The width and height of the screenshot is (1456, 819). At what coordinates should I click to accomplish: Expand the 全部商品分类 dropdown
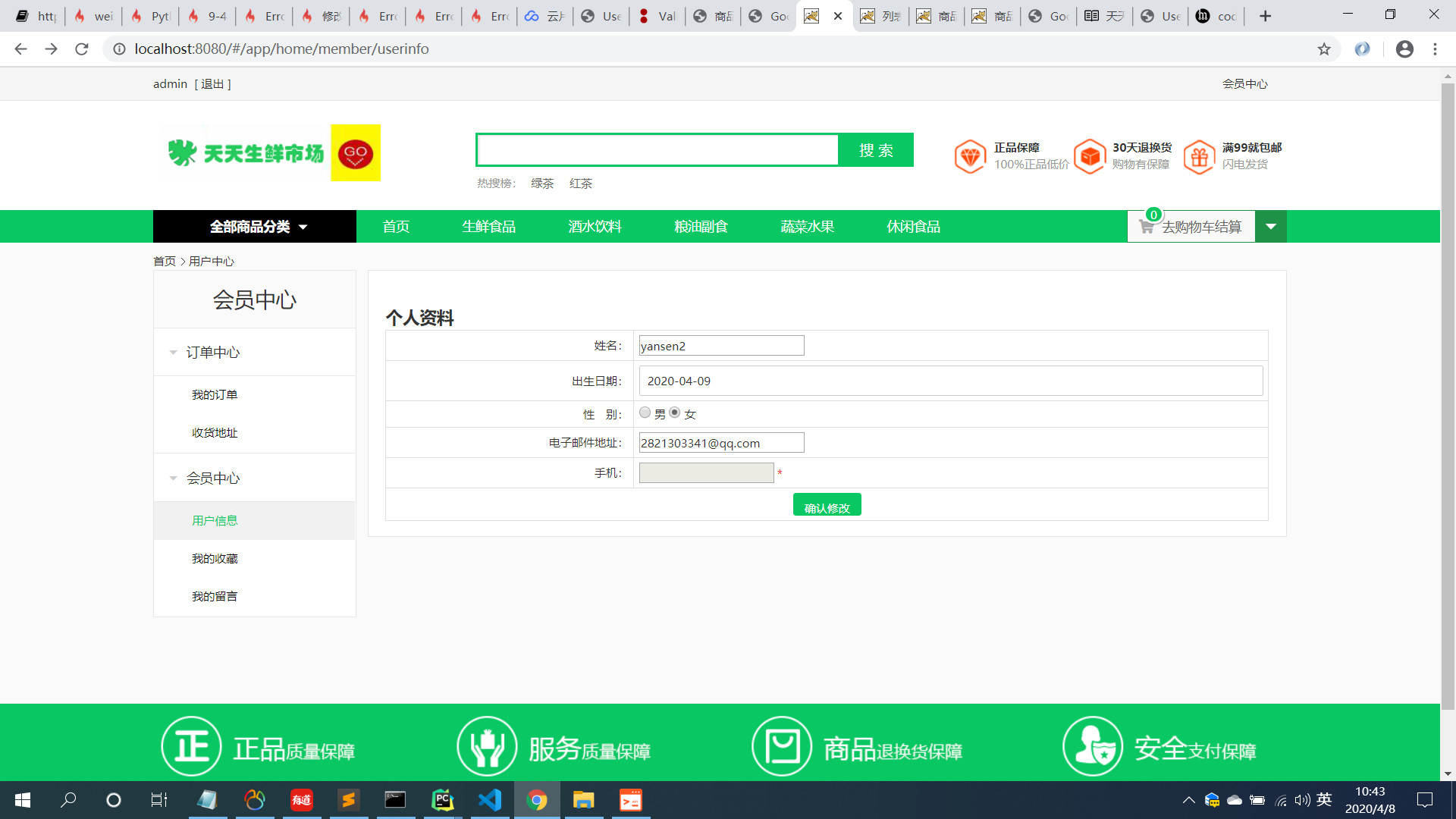click(255, 227)
